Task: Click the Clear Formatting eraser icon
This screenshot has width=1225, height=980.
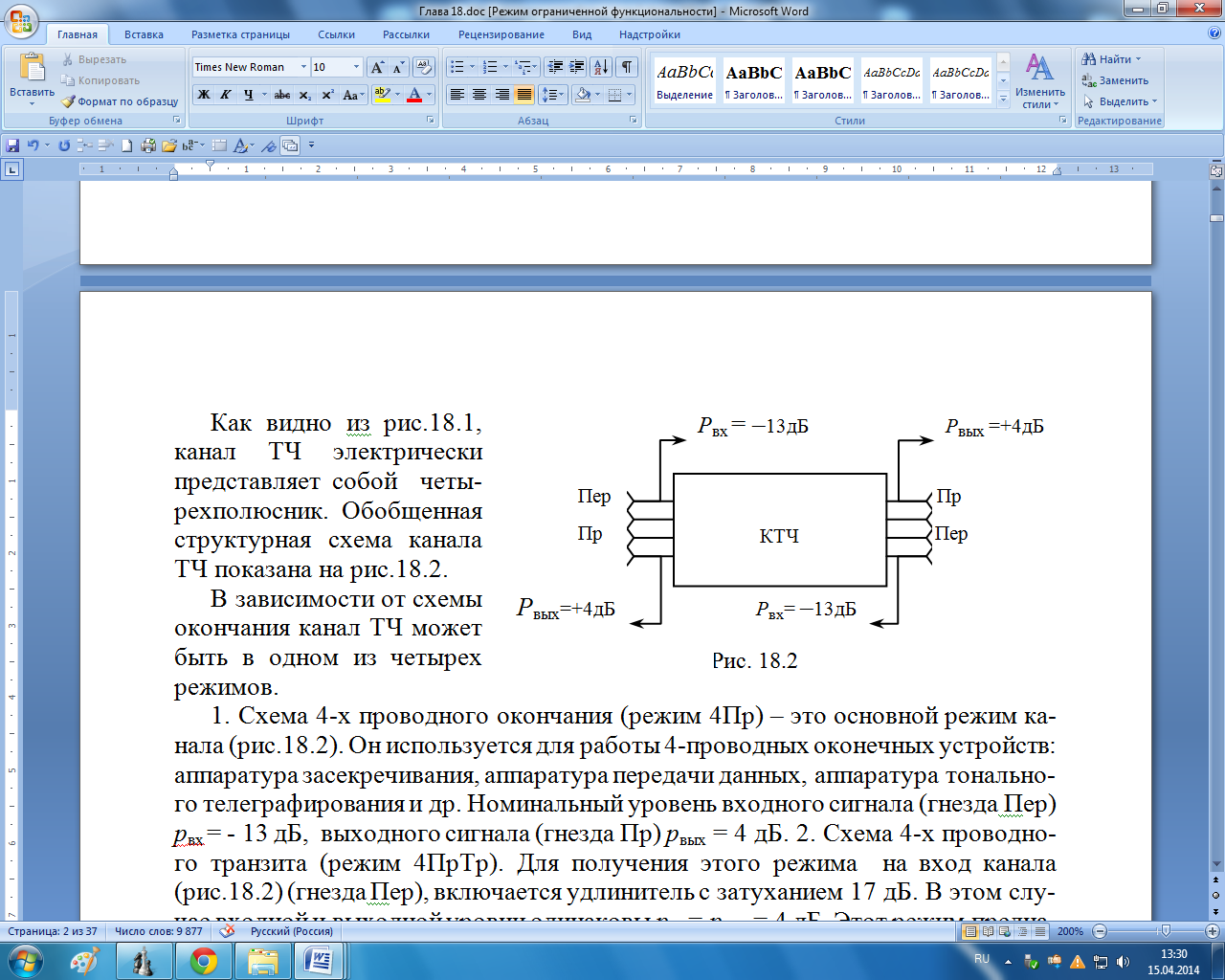Action: tap(425, 67)
